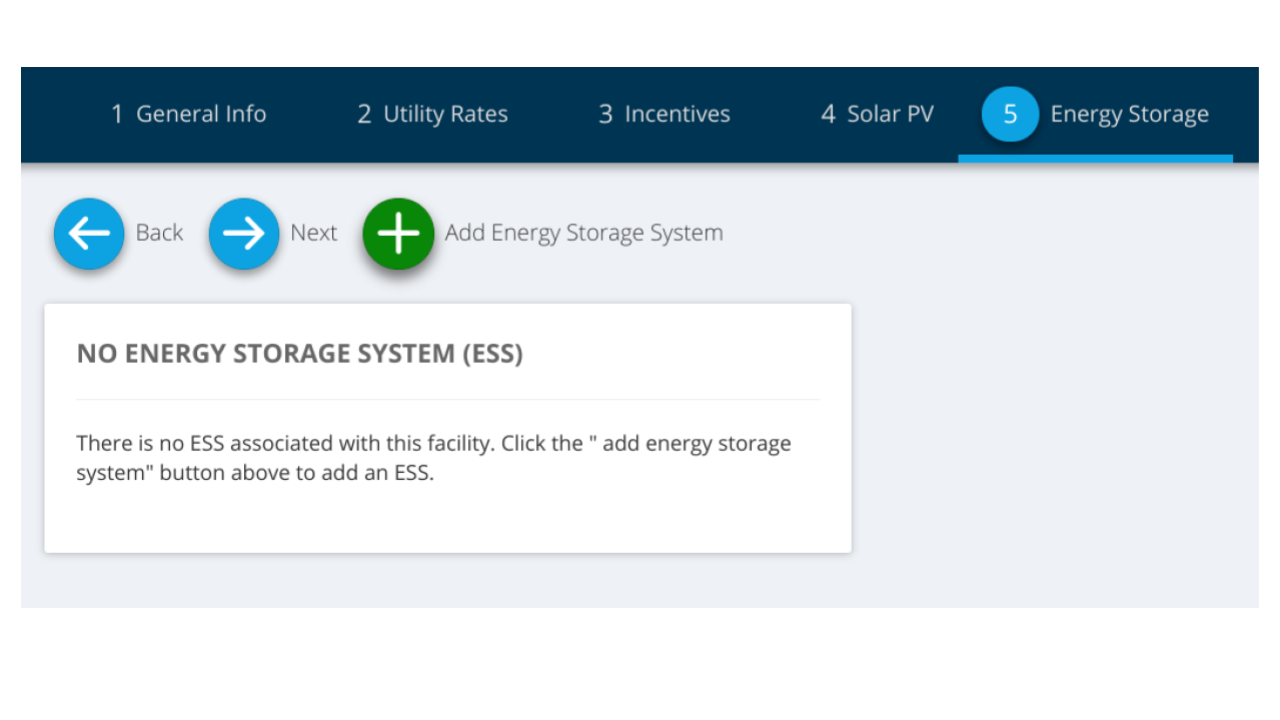Viewport: 1280px width, 720px height.
Task: Click the "Add Energy Storage System" text
Action: click(584, 233)
